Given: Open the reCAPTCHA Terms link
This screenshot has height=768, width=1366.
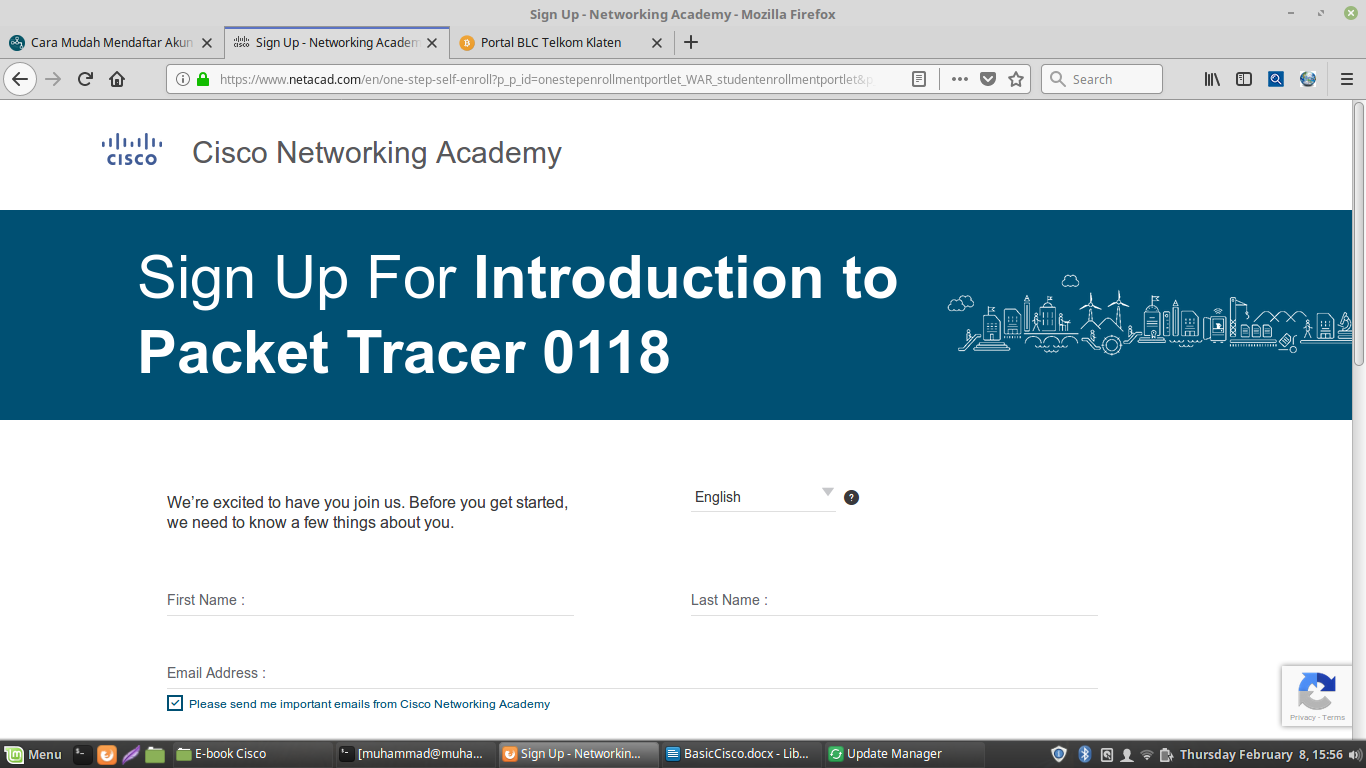Looking at the screenshot, I should coord(1334,717).
